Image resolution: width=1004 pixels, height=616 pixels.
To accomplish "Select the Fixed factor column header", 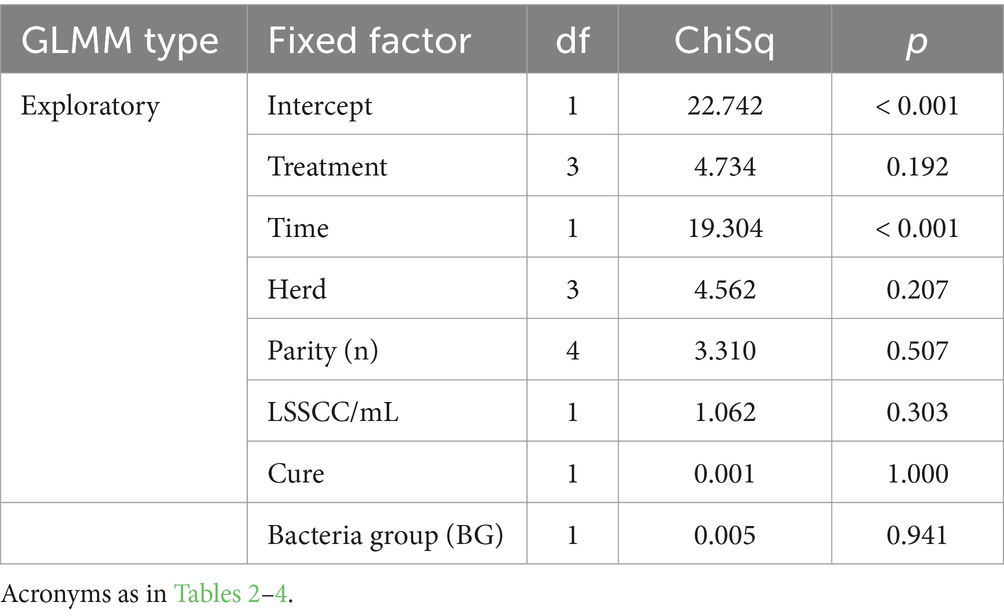I will (x=369, y=41).
